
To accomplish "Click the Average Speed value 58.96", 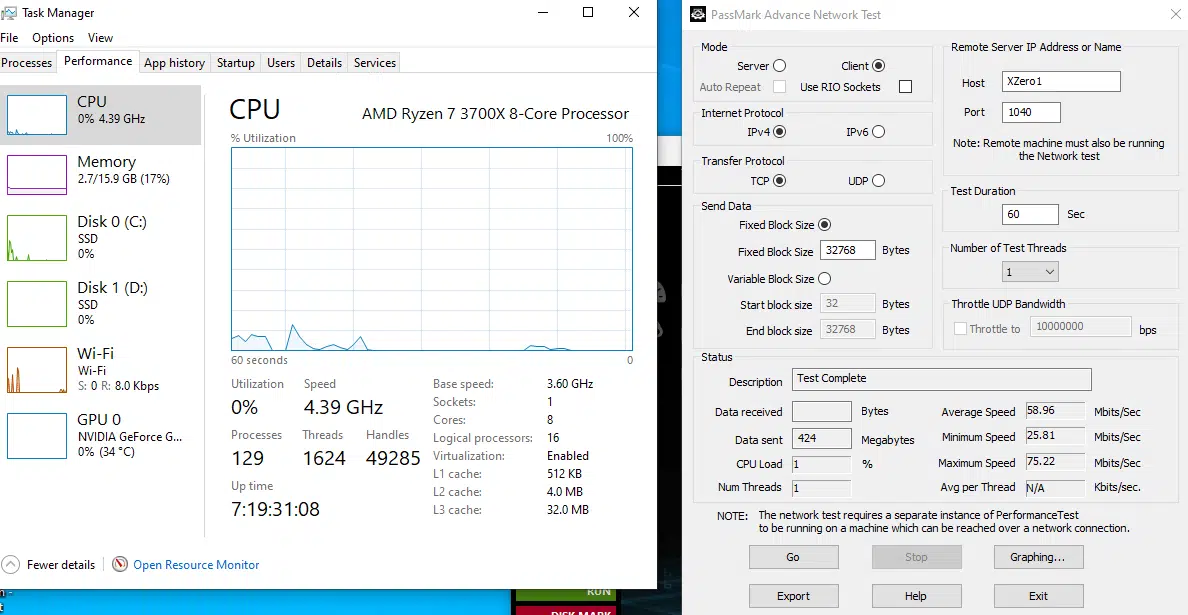I will (x=1055, y=412).
